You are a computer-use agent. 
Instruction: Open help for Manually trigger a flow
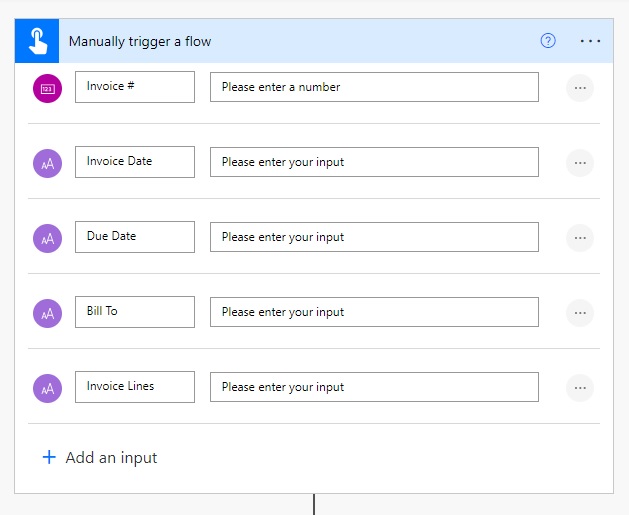coord(548,41)
